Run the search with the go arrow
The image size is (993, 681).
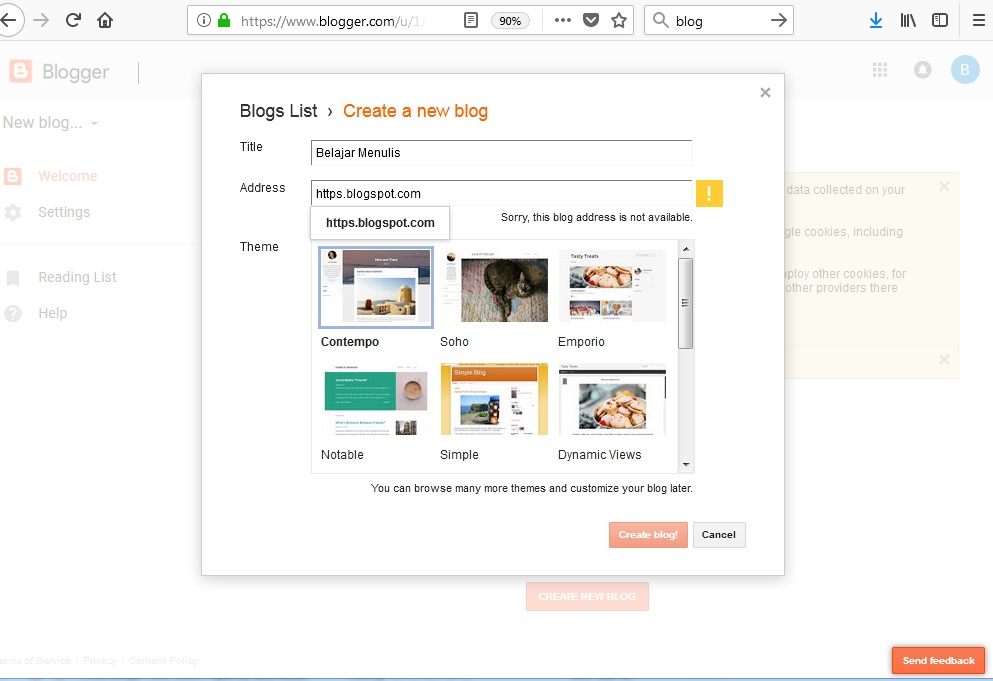tap(778, 20)
